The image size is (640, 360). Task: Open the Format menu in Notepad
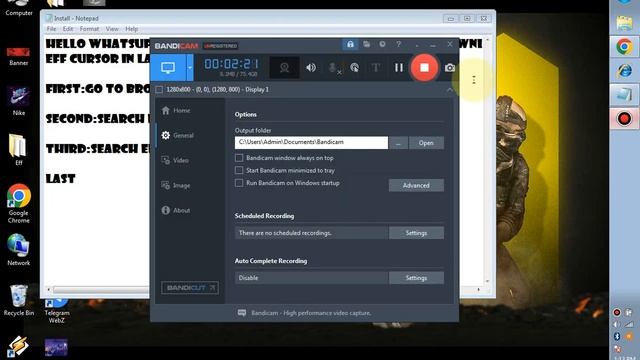click(89, 29)
